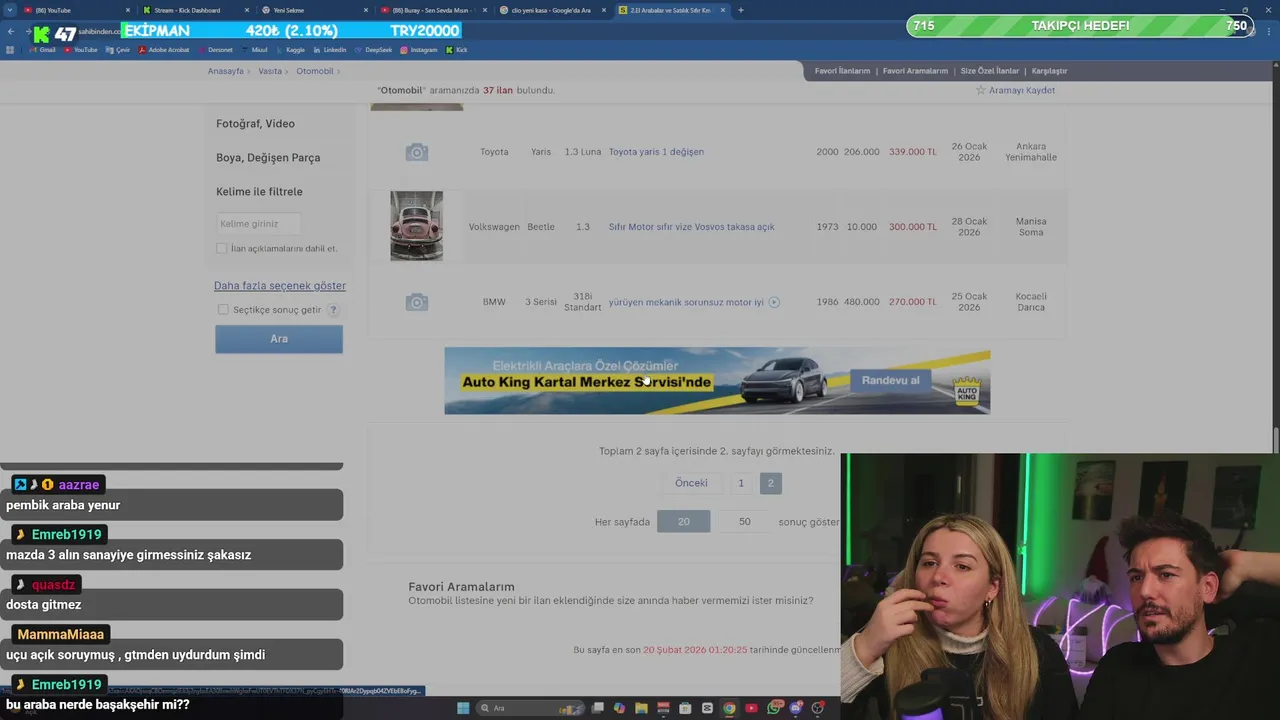This screenshot has height=720, width=1280.
Task: Open Microsoft Store from the taskbar
Action: click(685, 708)
